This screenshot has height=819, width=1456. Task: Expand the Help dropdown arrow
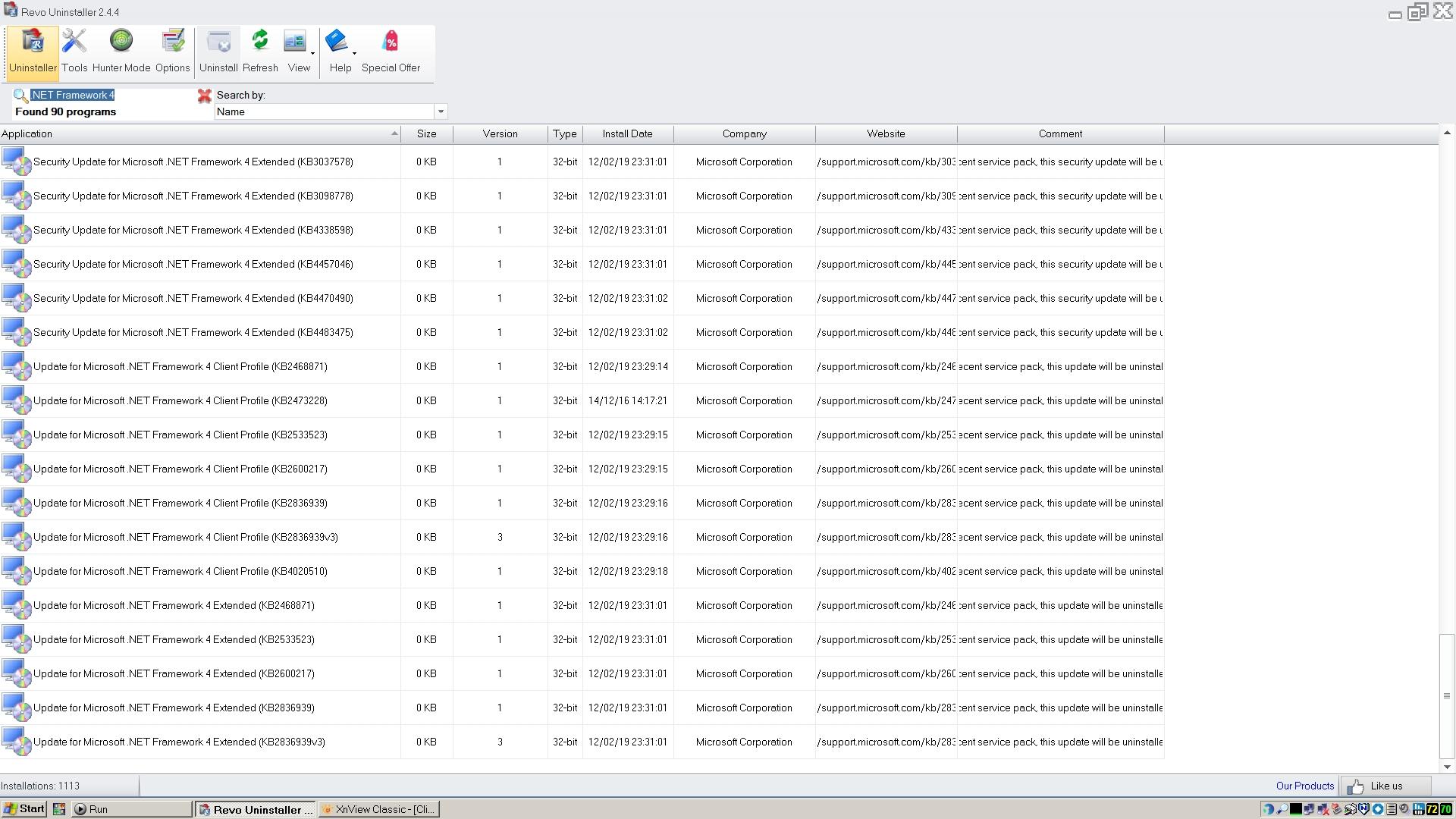(x=354, y=54)
